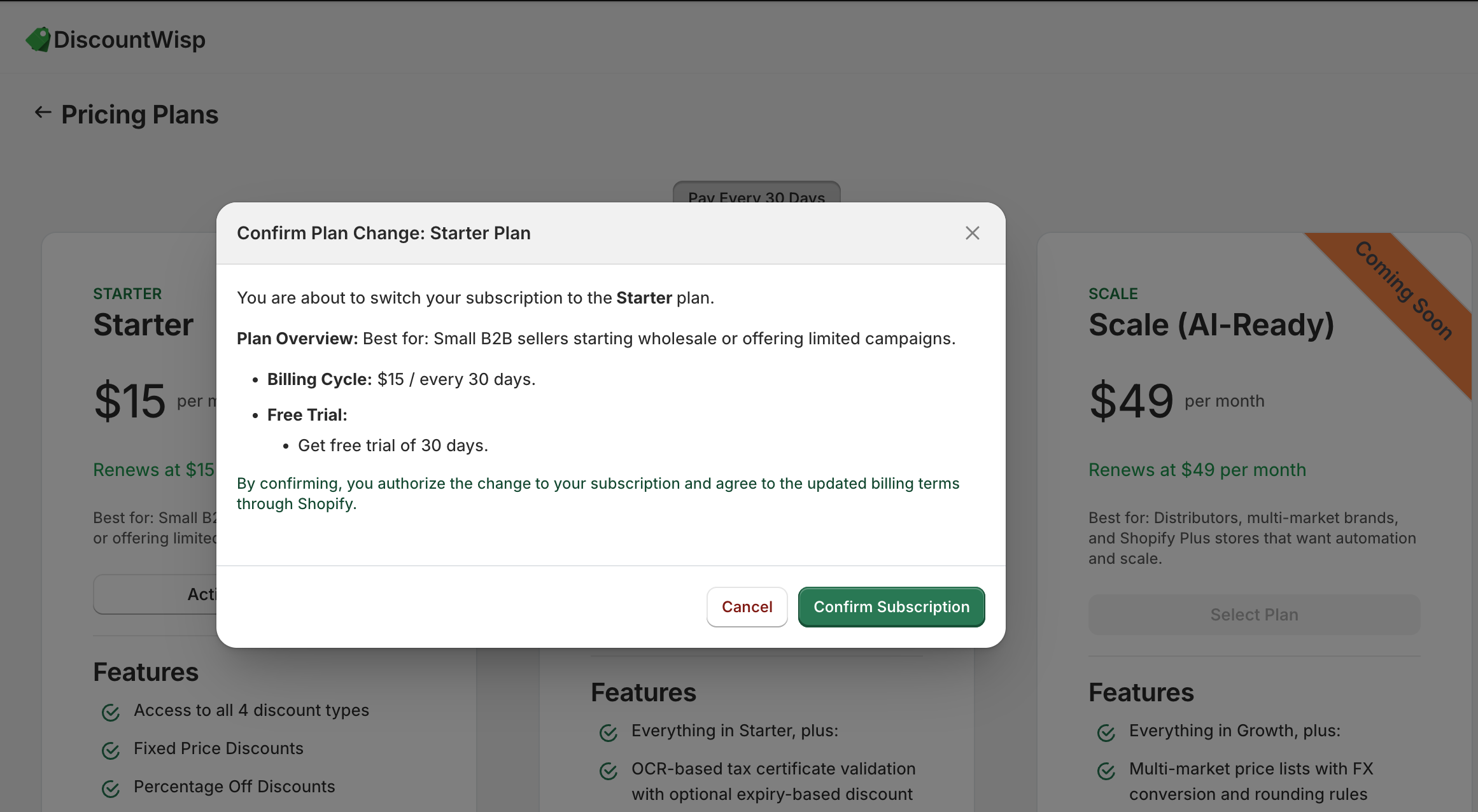Click the Renews at $49 per month text
The width and height of the screenshot is (1478, 812).
tap(1197, 470)
